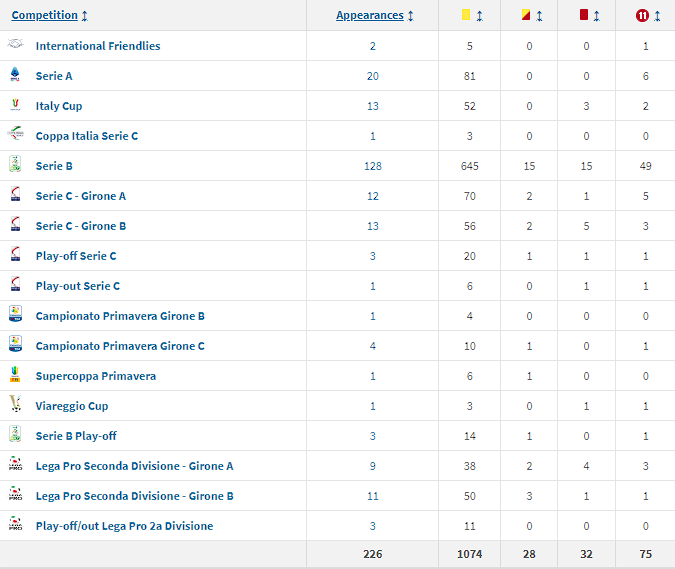The height and width of the screenshot is (569, 675).
Task: Click the Supercoppa Primavera logo icon
Action: point(15,375)
